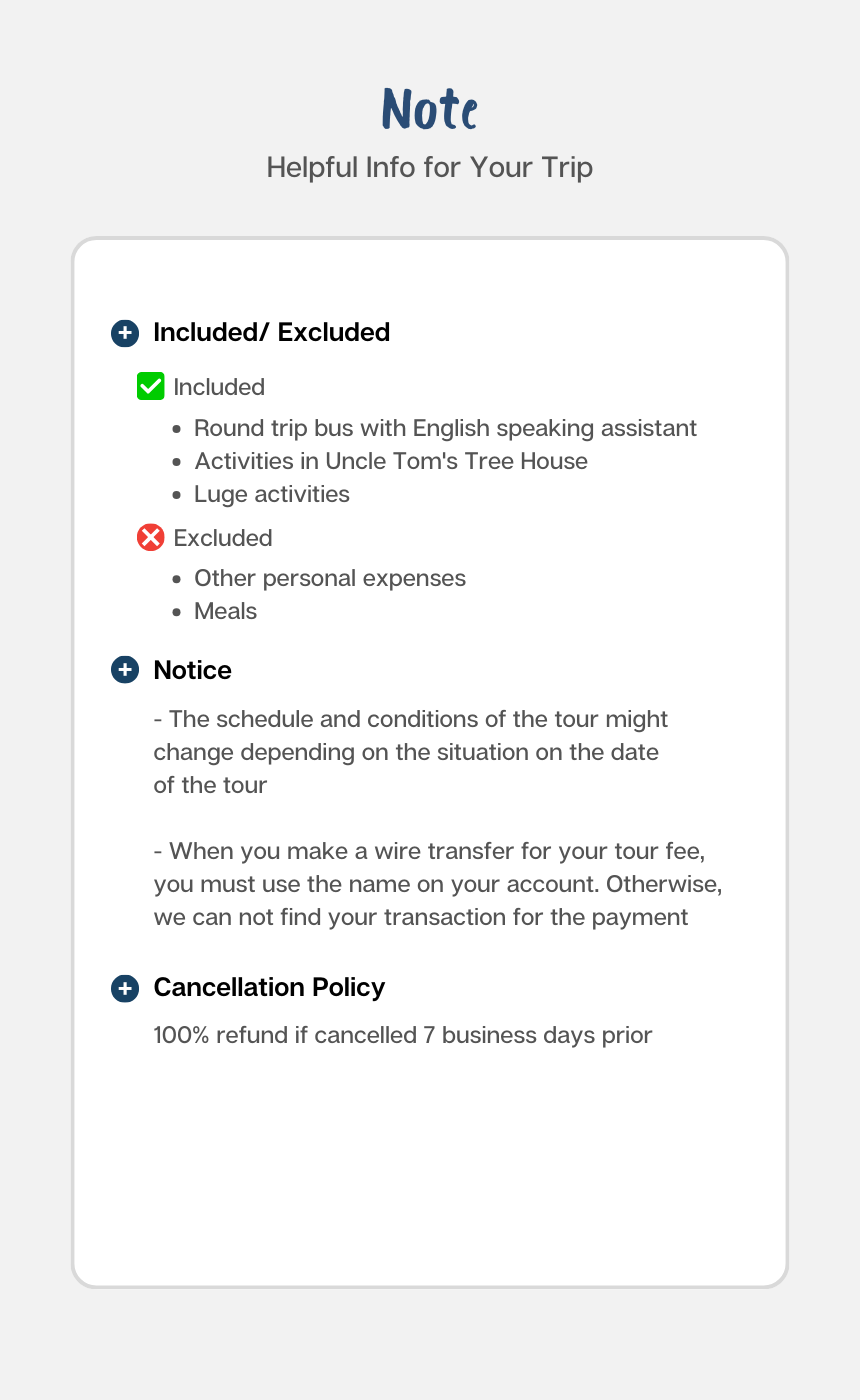The height and width of the screenshot is (1400, 860).
Task: Click Activities in Uncle Tom's Tree House
Action: coord(391,461)
